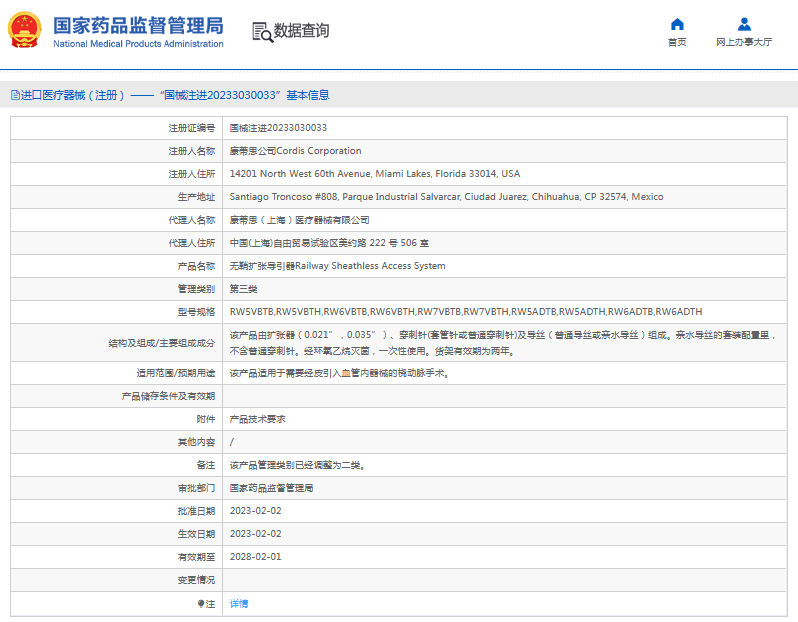This screenshot has height=622, width=798.
Task: Click the 数据查询 label
Action: [x=301, y=31]
